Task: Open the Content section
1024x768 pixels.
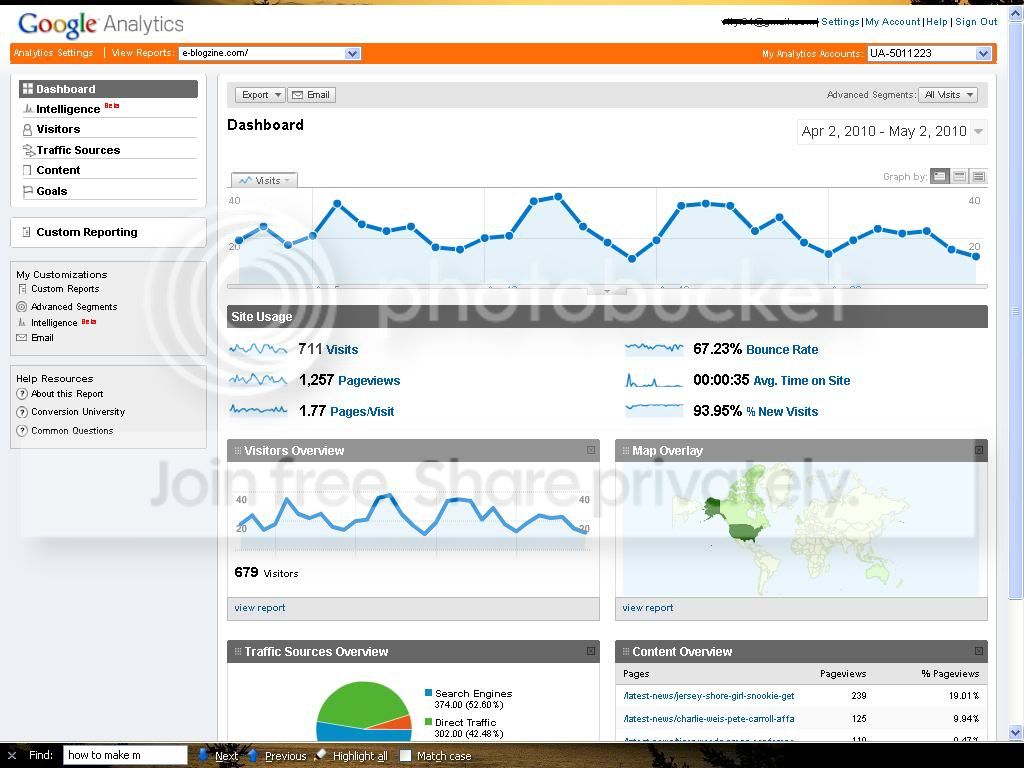Action: coord(58,170)
